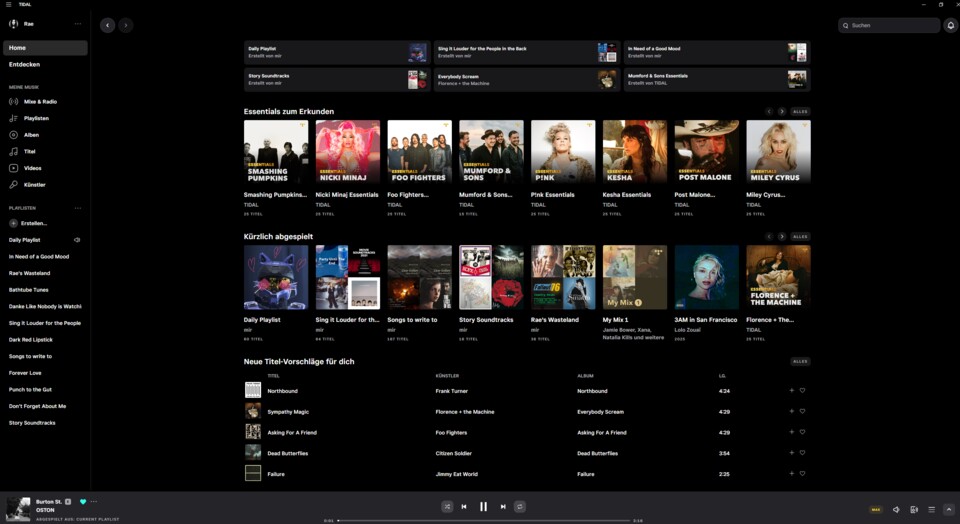Open Mixe & Radio
Image resolution: width=960 pixels, height=524 pixels.
tap(40, 102)
